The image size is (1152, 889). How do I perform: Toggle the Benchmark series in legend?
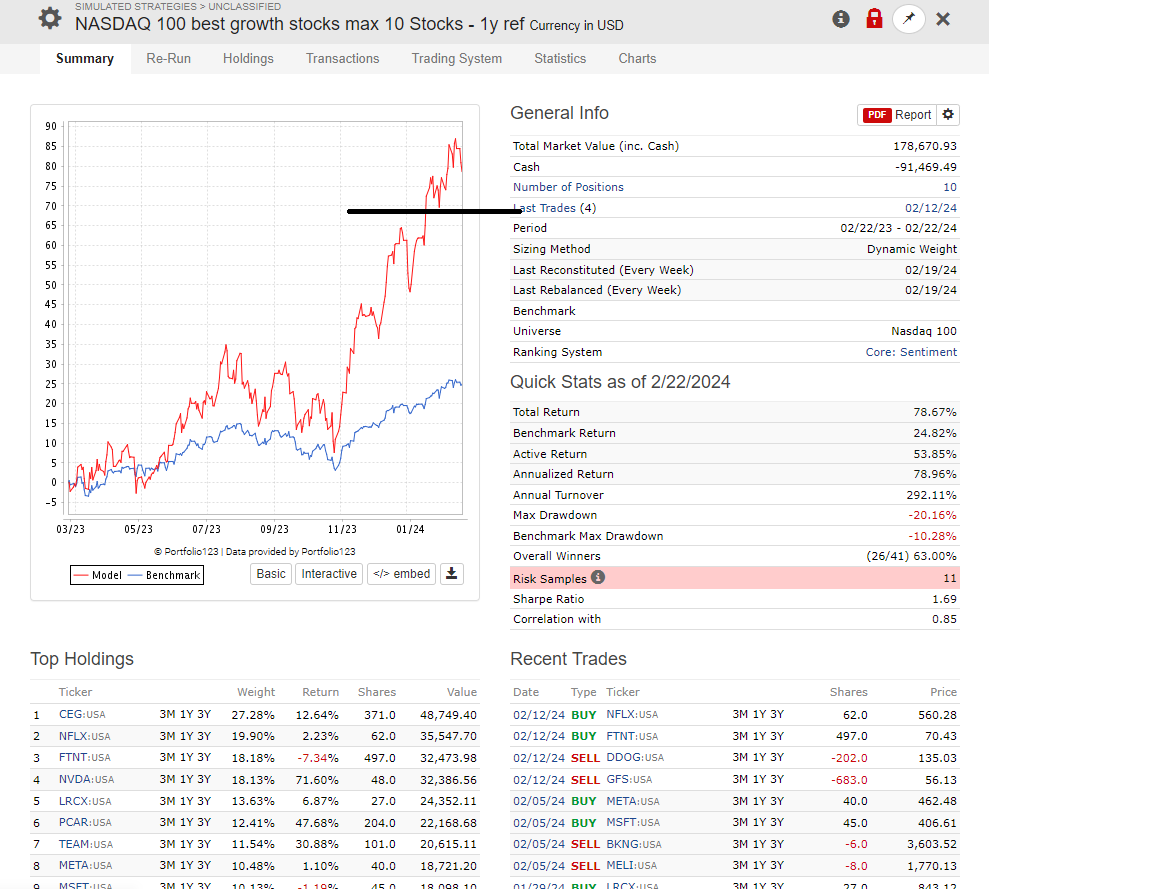[164, 575]
